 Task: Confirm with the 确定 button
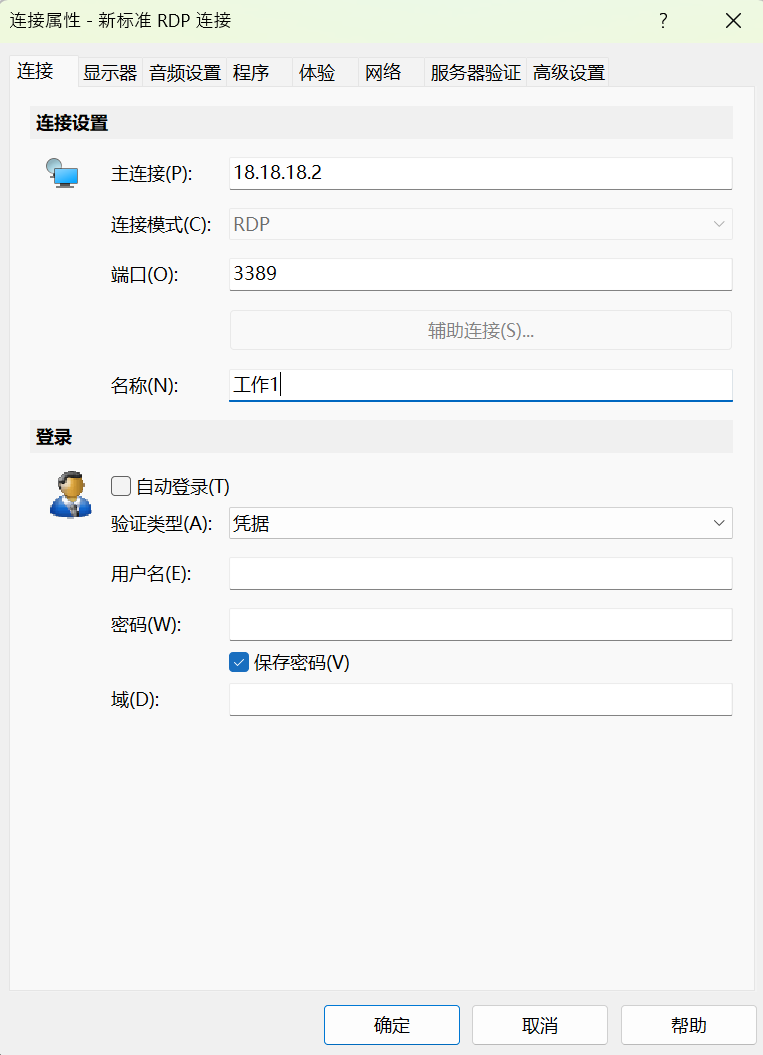click(392, 1025)
